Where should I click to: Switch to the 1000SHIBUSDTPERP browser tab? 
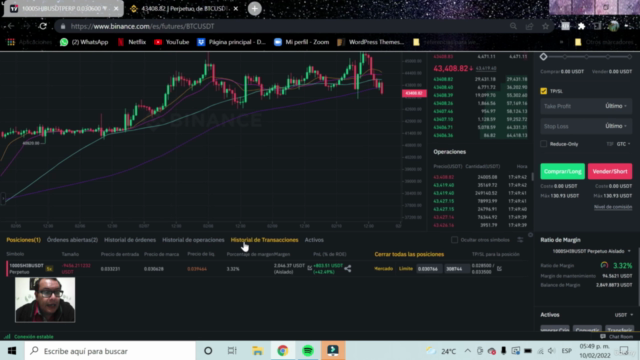pos(63,9)
